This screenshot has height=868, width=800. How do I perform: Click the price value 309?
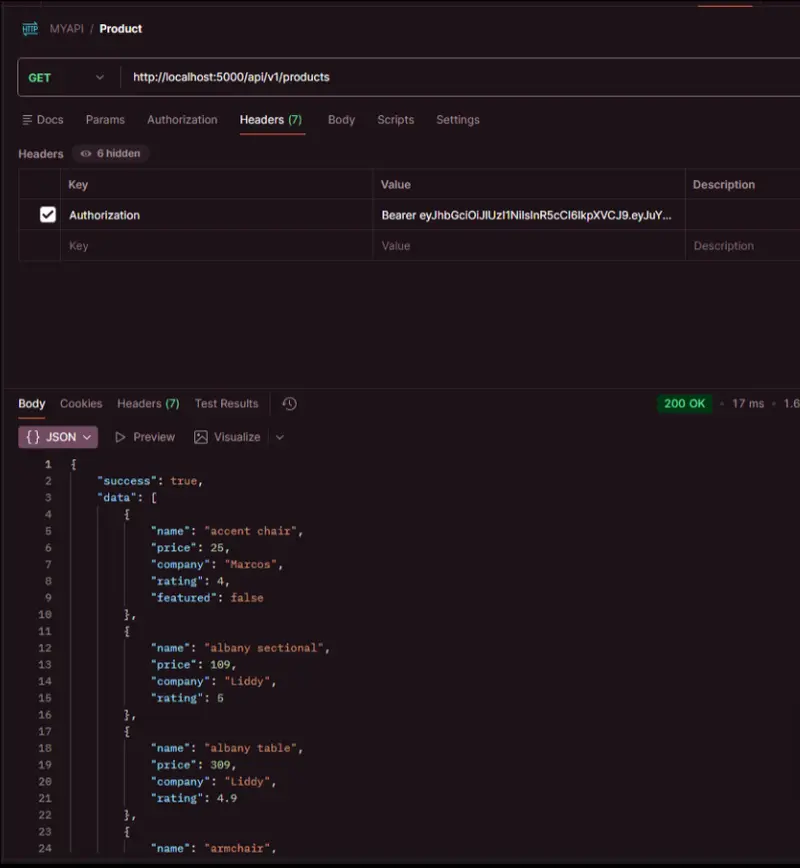[220, 765]
